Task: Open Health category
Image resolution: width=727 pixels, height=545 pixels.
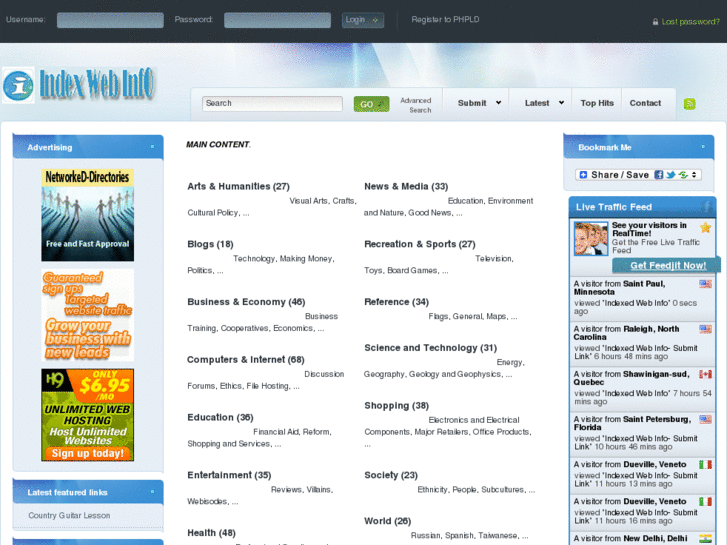Action: [x=211, y=533]
